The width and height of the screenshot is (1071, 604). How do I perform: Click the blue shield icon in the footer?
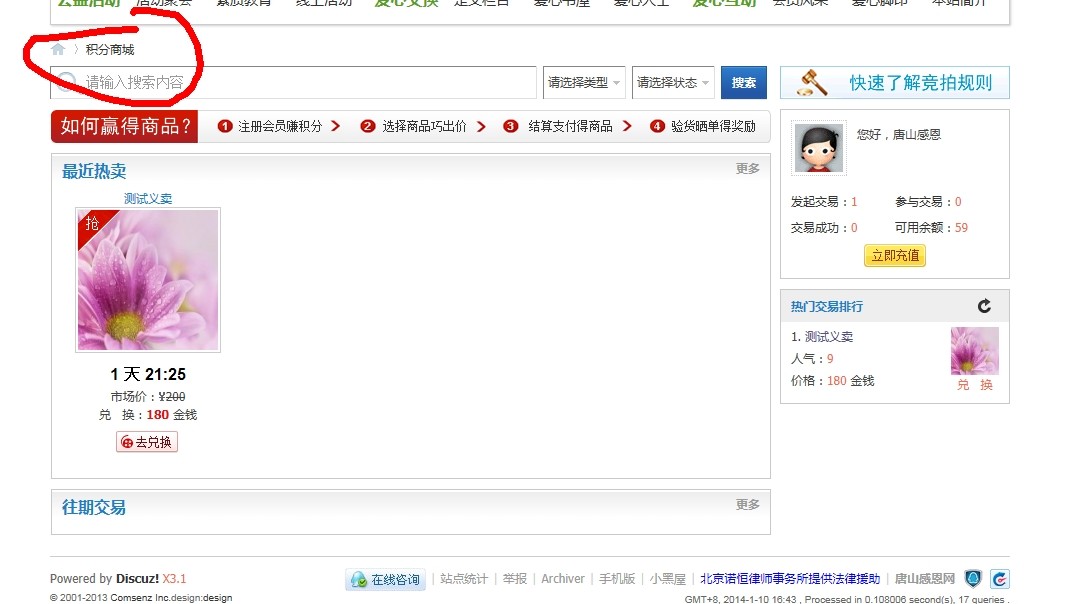coord(974,578)
